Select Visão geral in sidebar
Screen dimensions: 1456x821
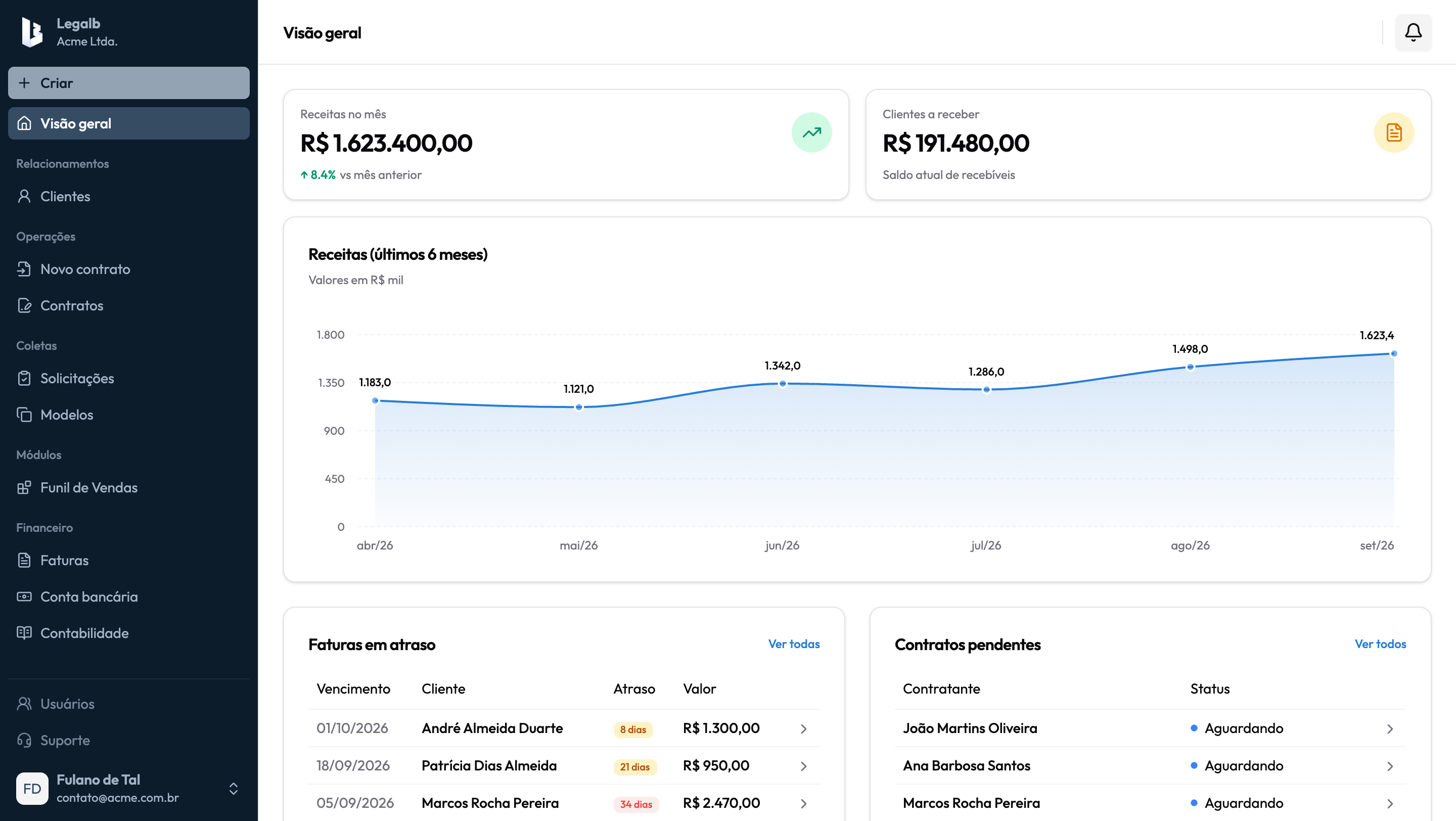[x=129, y=123]
